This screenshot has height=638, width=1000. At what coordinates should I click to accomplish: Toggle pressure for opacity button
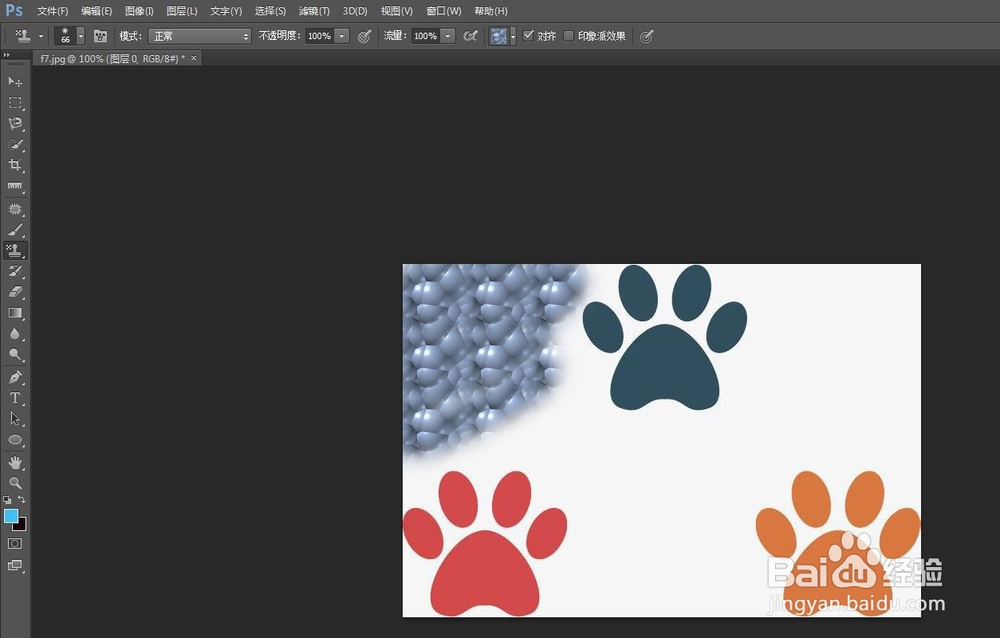click(x=364, y=36)
